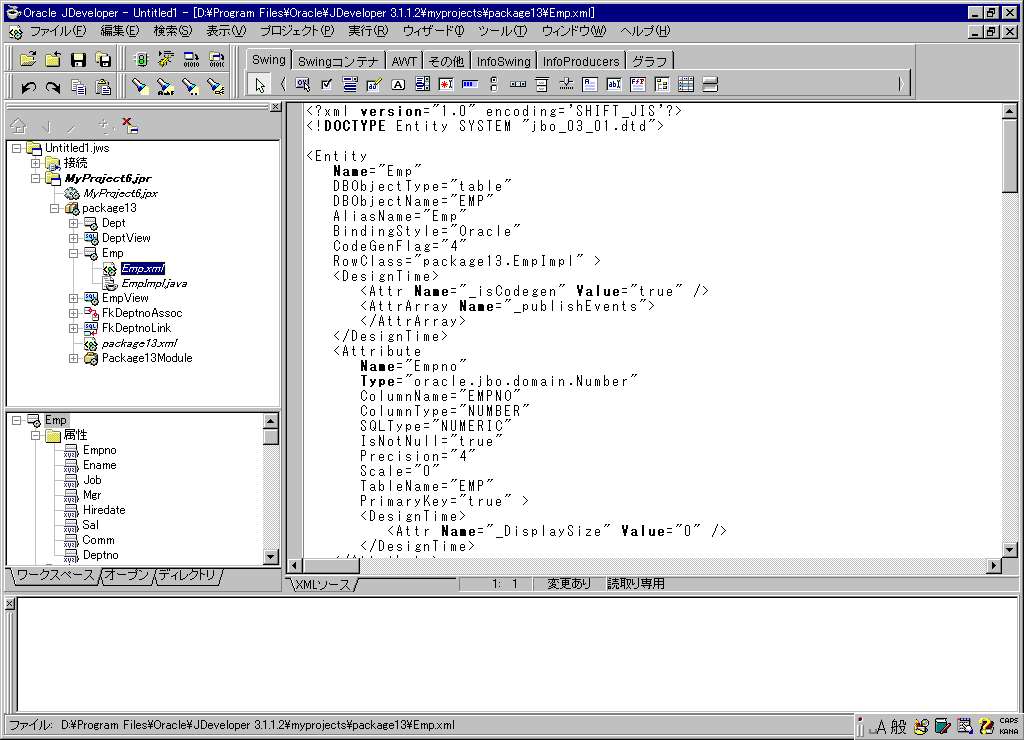The width and height of the screenshot is (1024, 740).
Task: Select the Ename attribute in structure pane
Action: (99, 465)
